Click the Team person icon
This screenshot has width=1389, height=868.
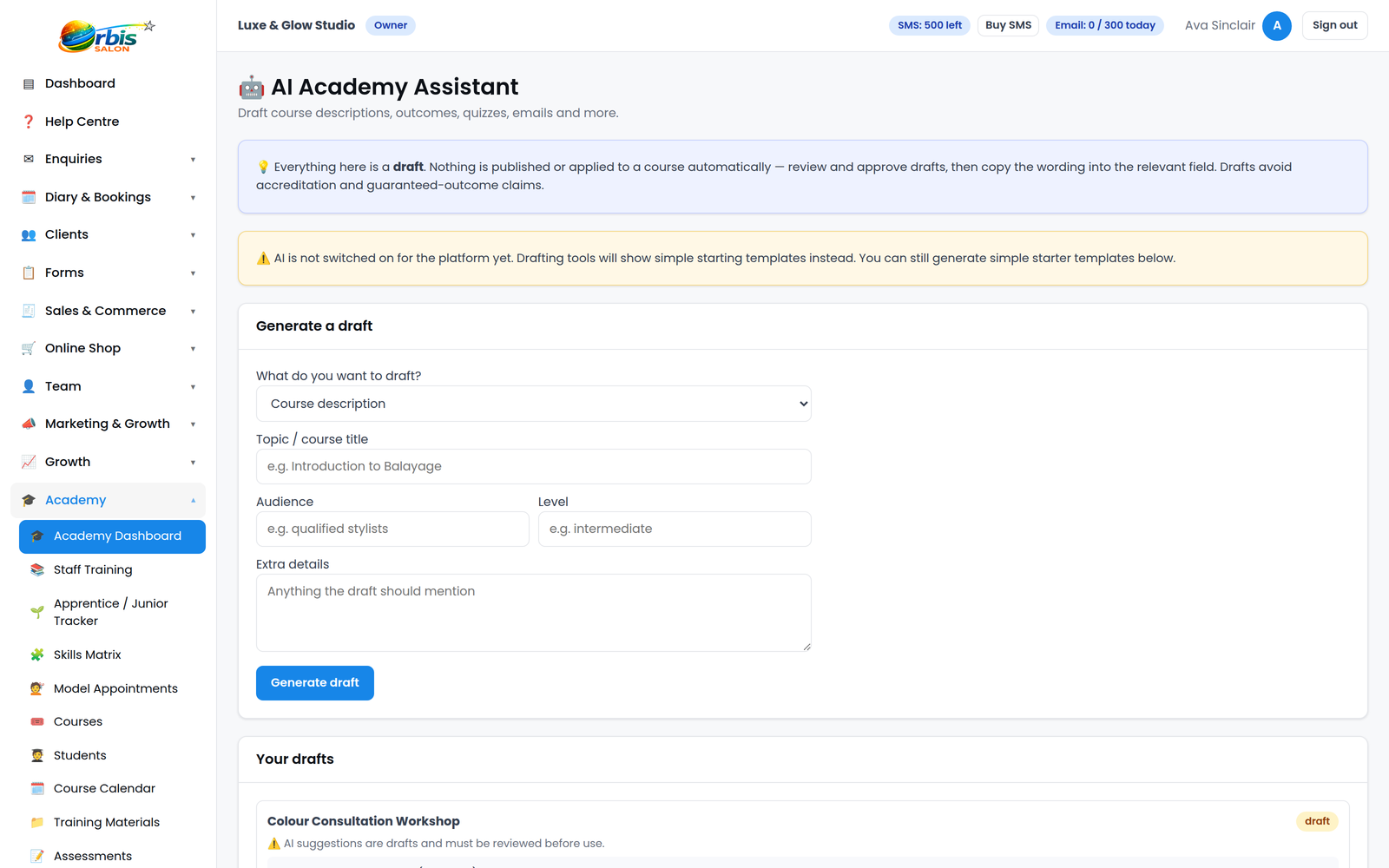click(29, 386)
